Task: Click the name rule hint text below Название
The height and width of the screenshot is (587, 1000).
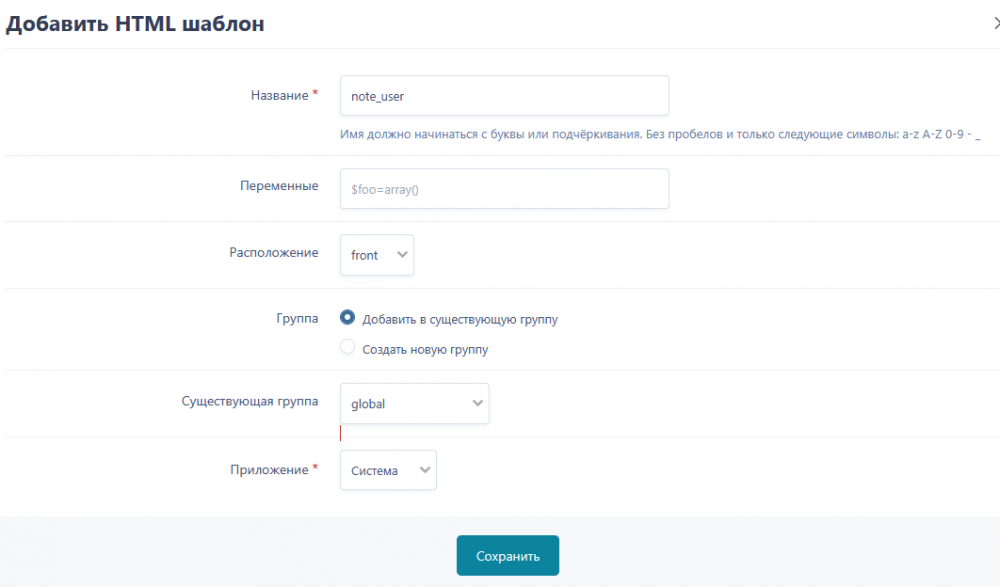Action: (x=660, y=135)
